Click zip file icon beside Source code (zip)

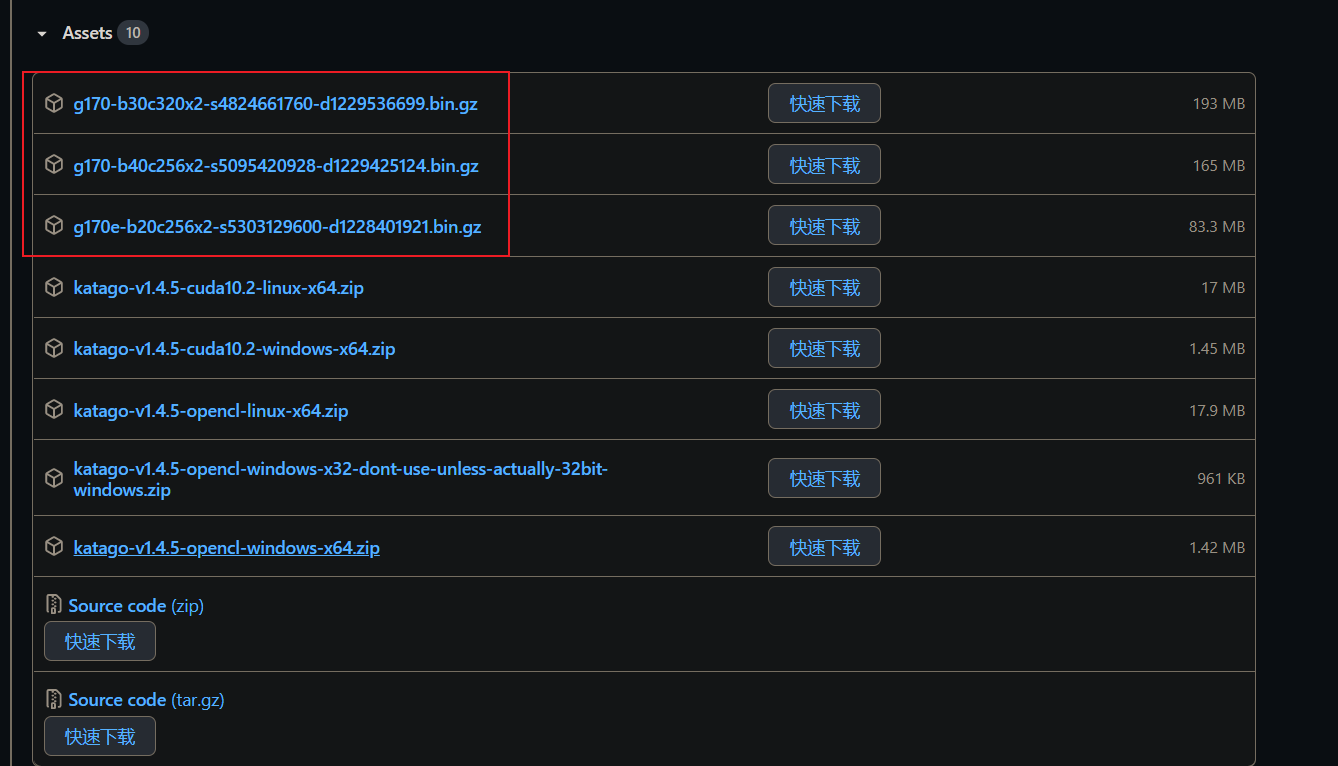[x=54, y=605]
